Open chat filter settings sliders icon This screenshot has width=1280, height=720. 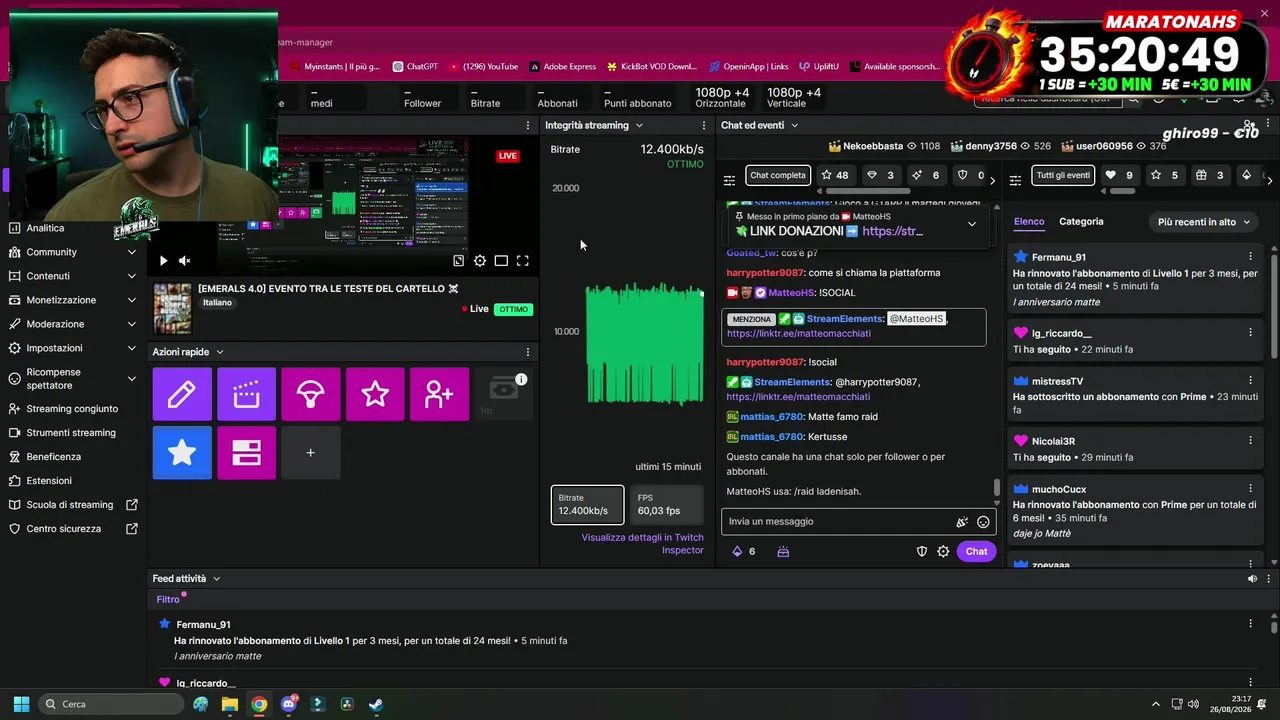(x=729, y=180)
